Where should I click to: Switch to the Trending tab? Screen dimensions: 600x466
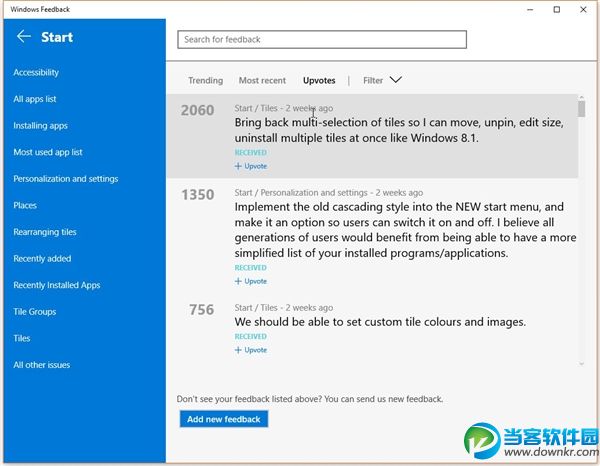point(205,80)
